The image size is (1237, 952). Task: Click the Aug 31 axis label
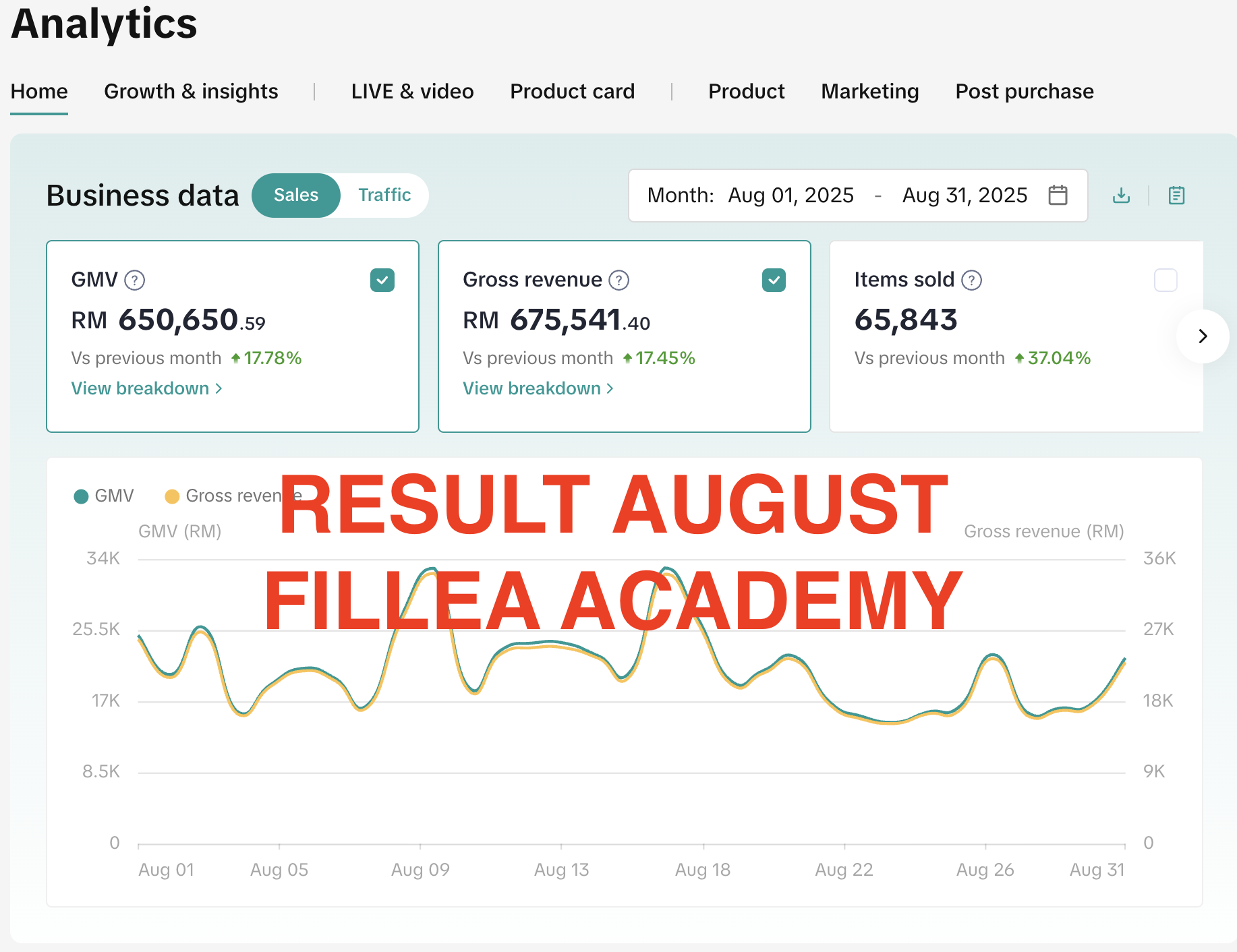1097,870
